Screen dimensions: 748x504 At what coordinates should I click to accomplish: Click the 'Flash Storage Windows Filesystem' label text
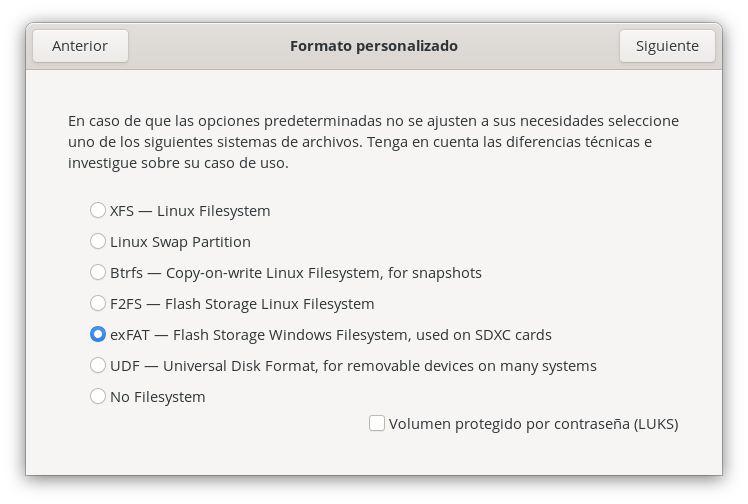[291, 335]
